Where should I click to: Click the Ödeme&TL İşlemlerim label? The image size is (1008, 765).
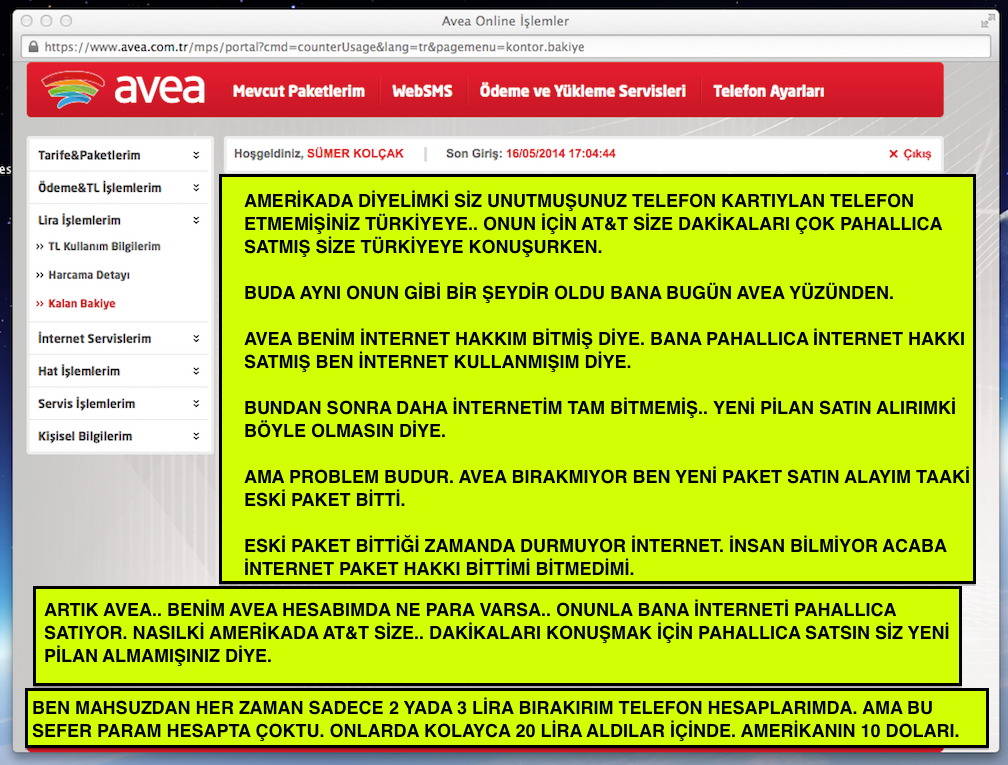click(x=100, y=188)
